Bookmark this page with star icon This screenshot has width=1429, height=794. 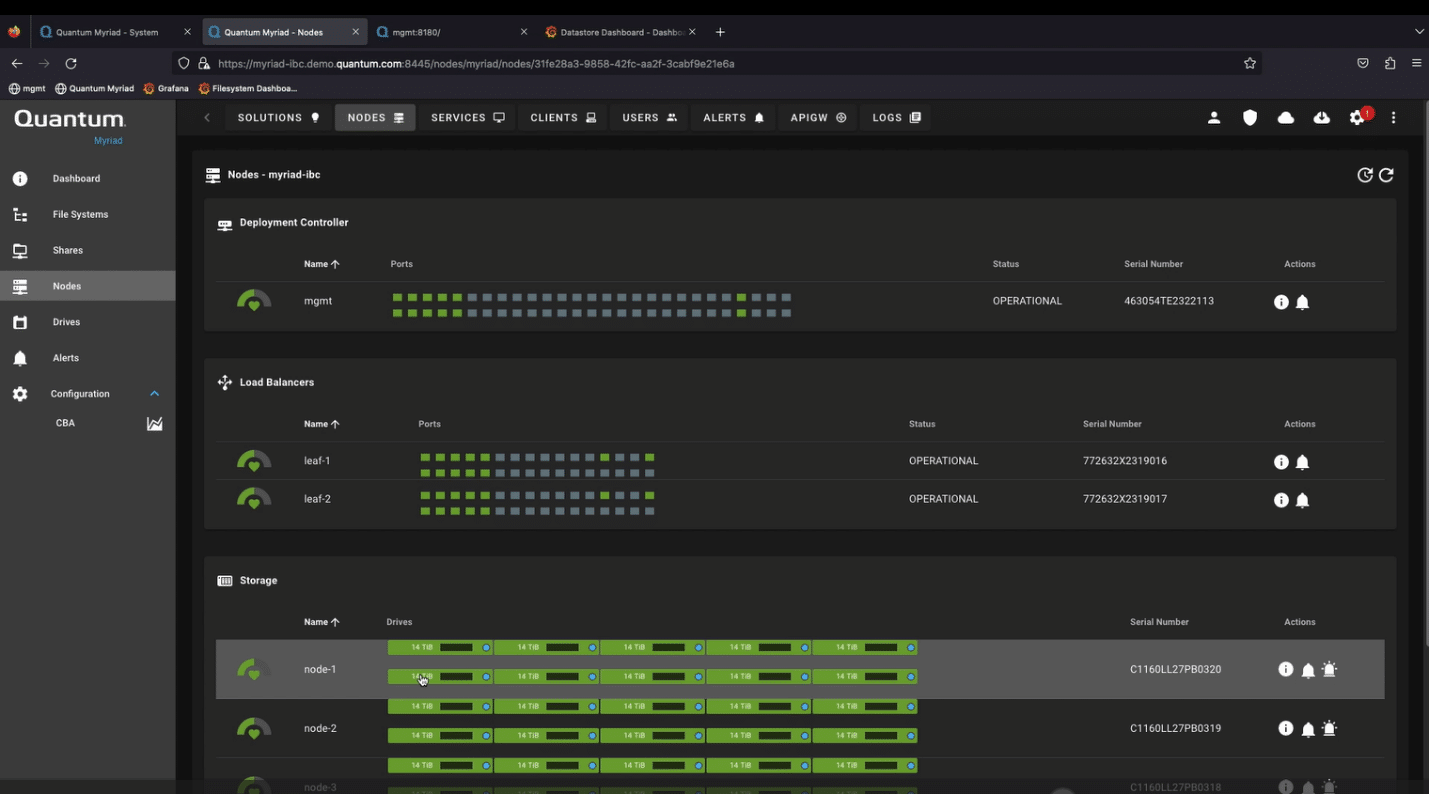(x=1250, y=63)
